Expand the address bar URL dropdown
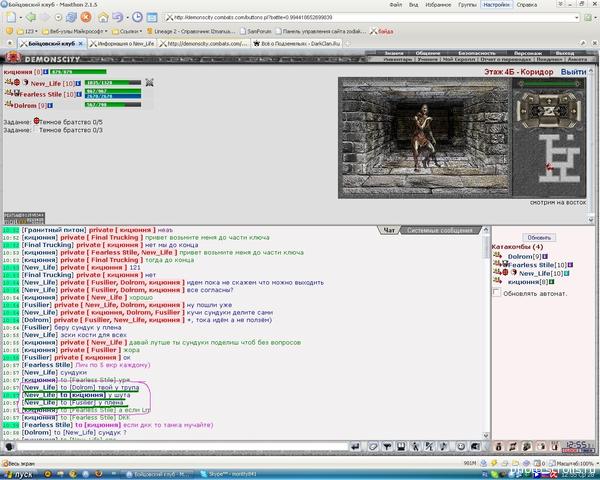The image size is (600, 480). tap(577, 17)
